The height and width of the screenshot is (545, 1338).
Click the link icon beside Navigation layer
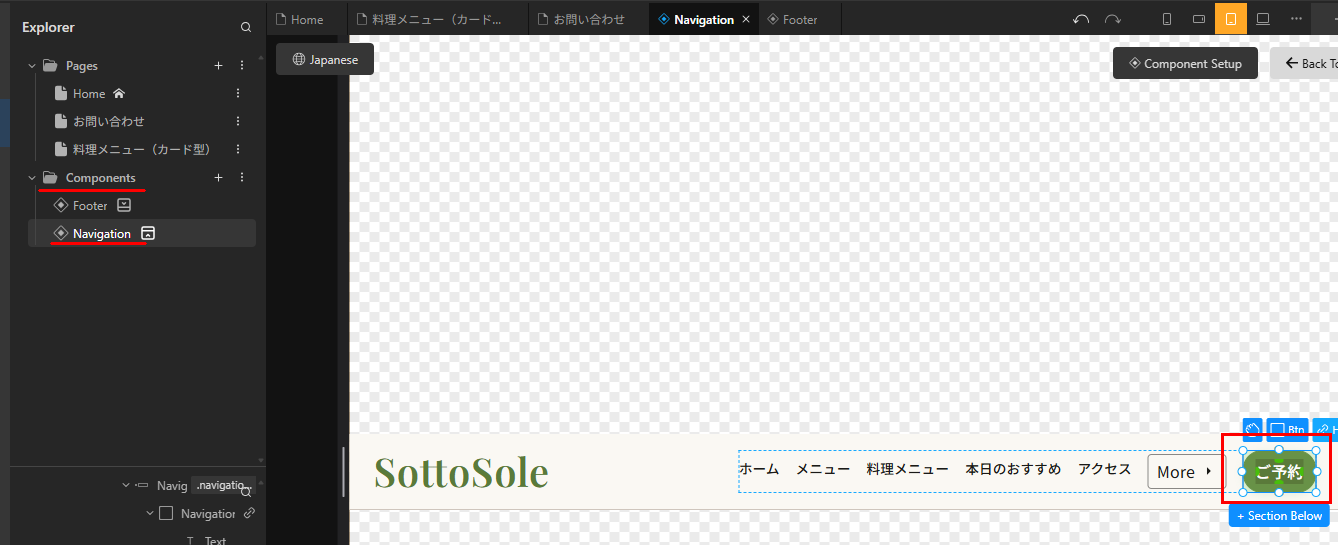tap(249, 513)
